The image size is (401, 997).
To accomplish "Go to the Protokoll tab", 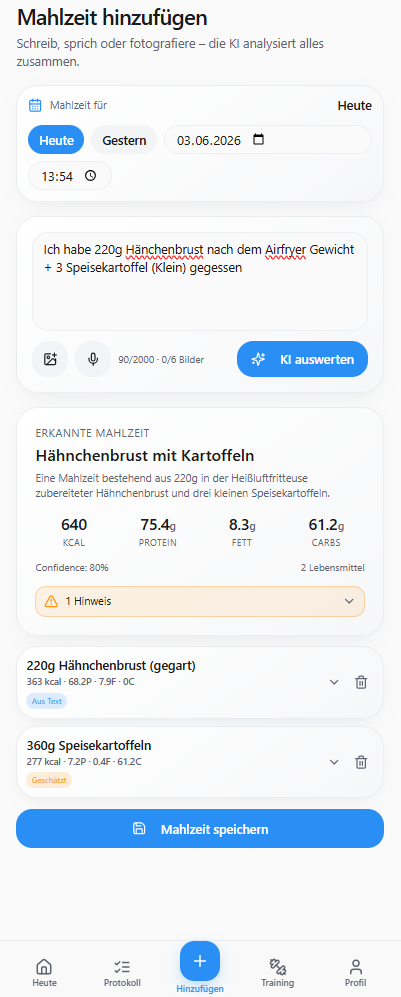I will pos(121,973).
